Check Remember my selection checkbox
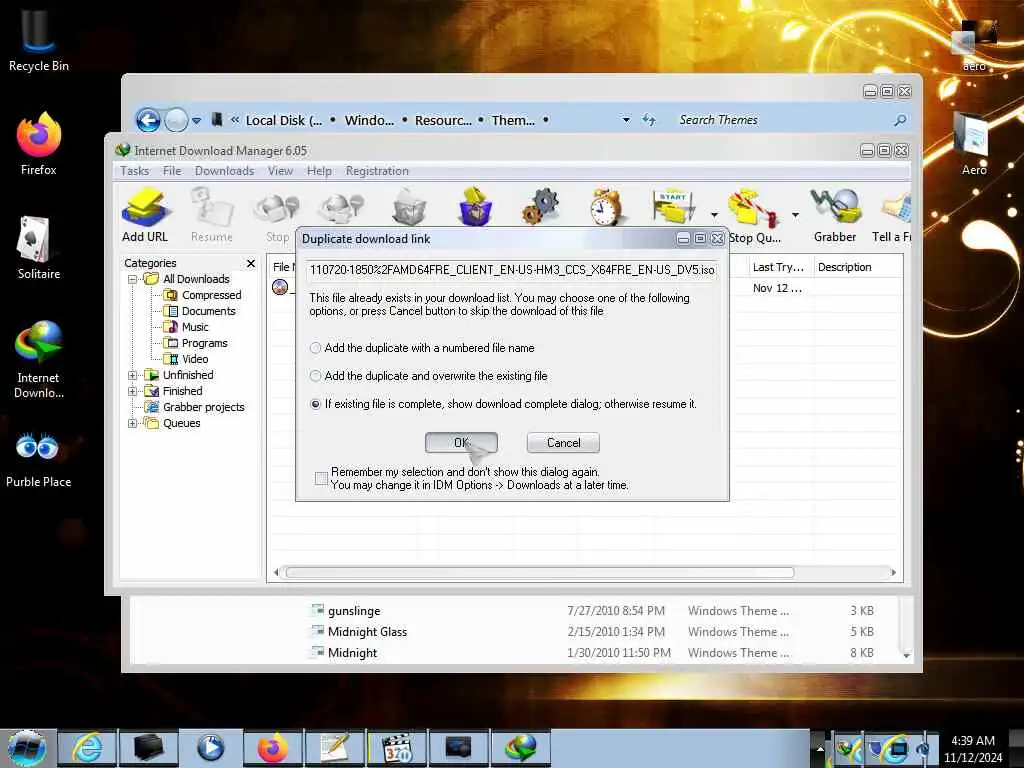 (321, 479)
